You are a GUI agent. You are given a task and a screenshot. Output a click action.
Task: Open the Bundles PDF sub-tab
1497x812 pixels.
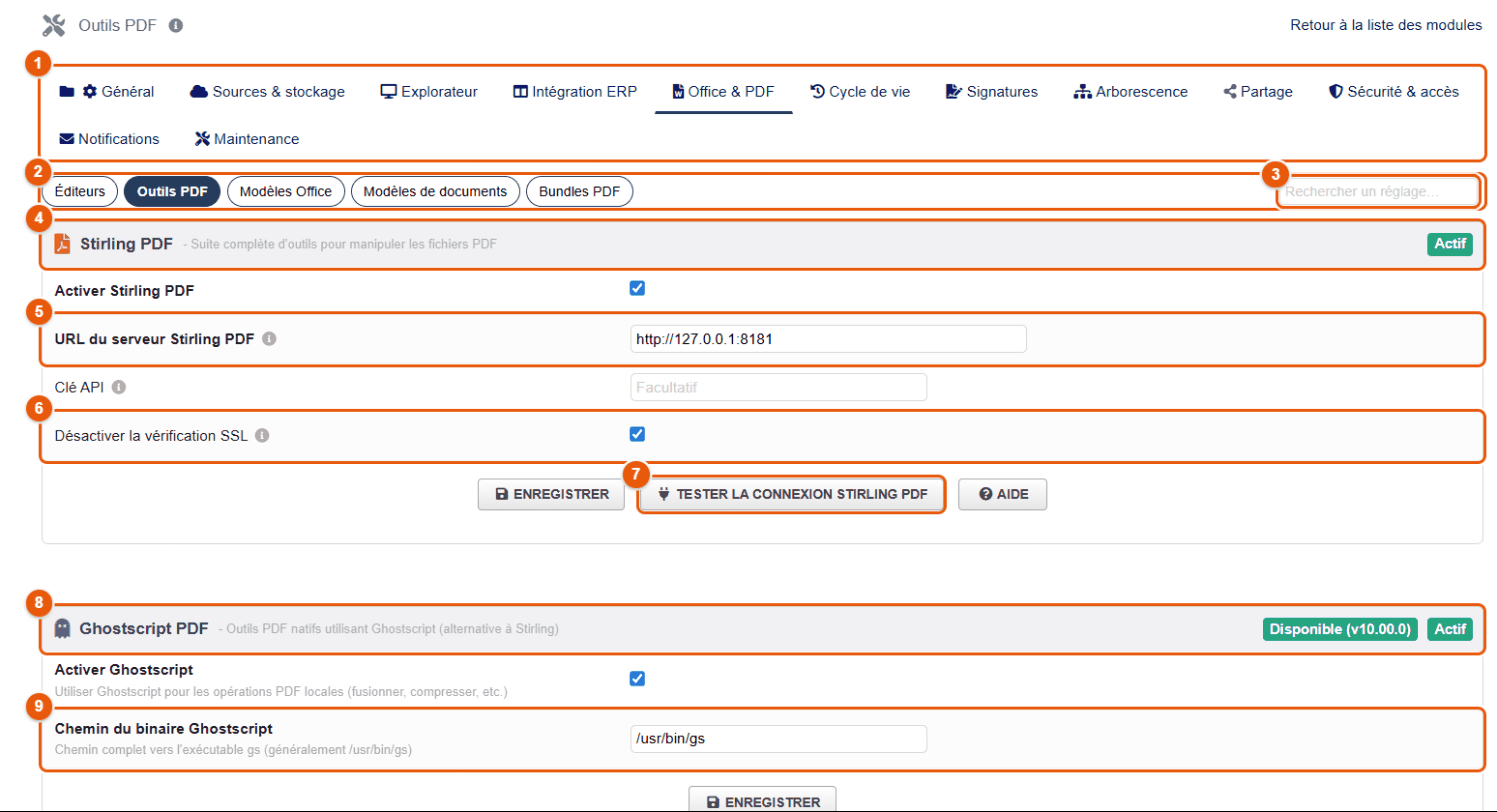[579, 191]
